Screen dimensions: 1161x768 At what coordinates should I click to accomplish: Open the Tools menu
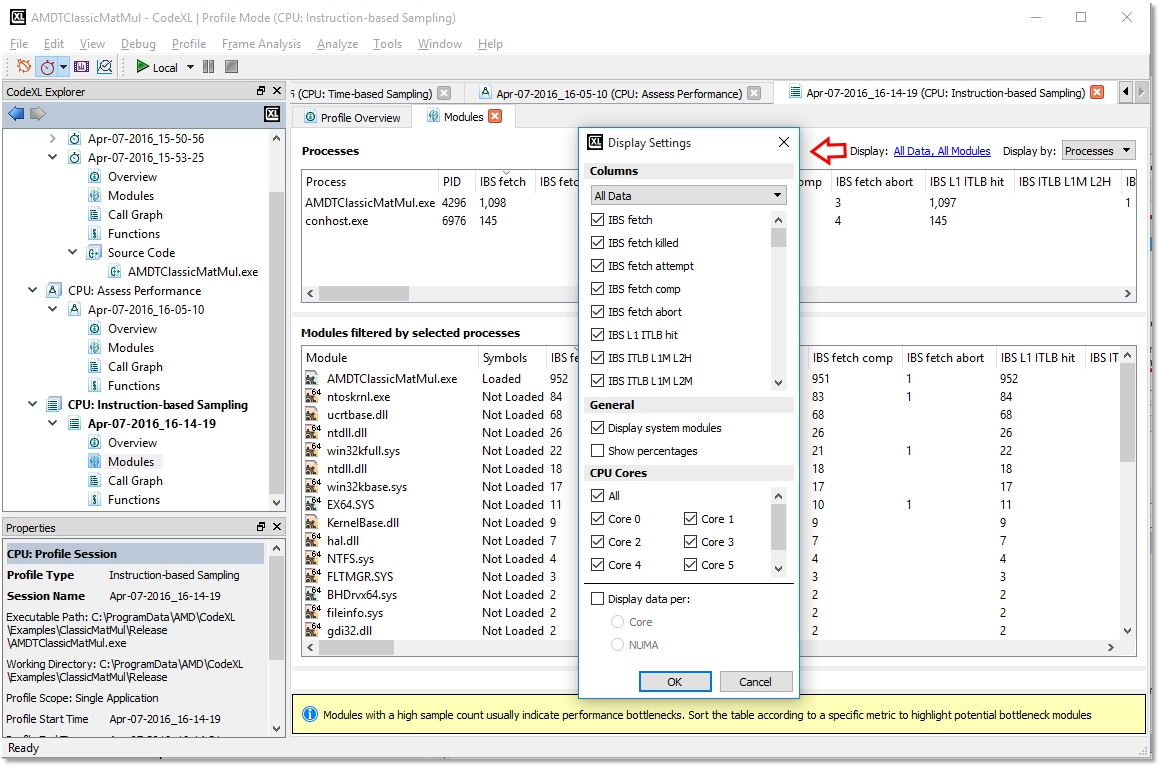click(387, 44)
